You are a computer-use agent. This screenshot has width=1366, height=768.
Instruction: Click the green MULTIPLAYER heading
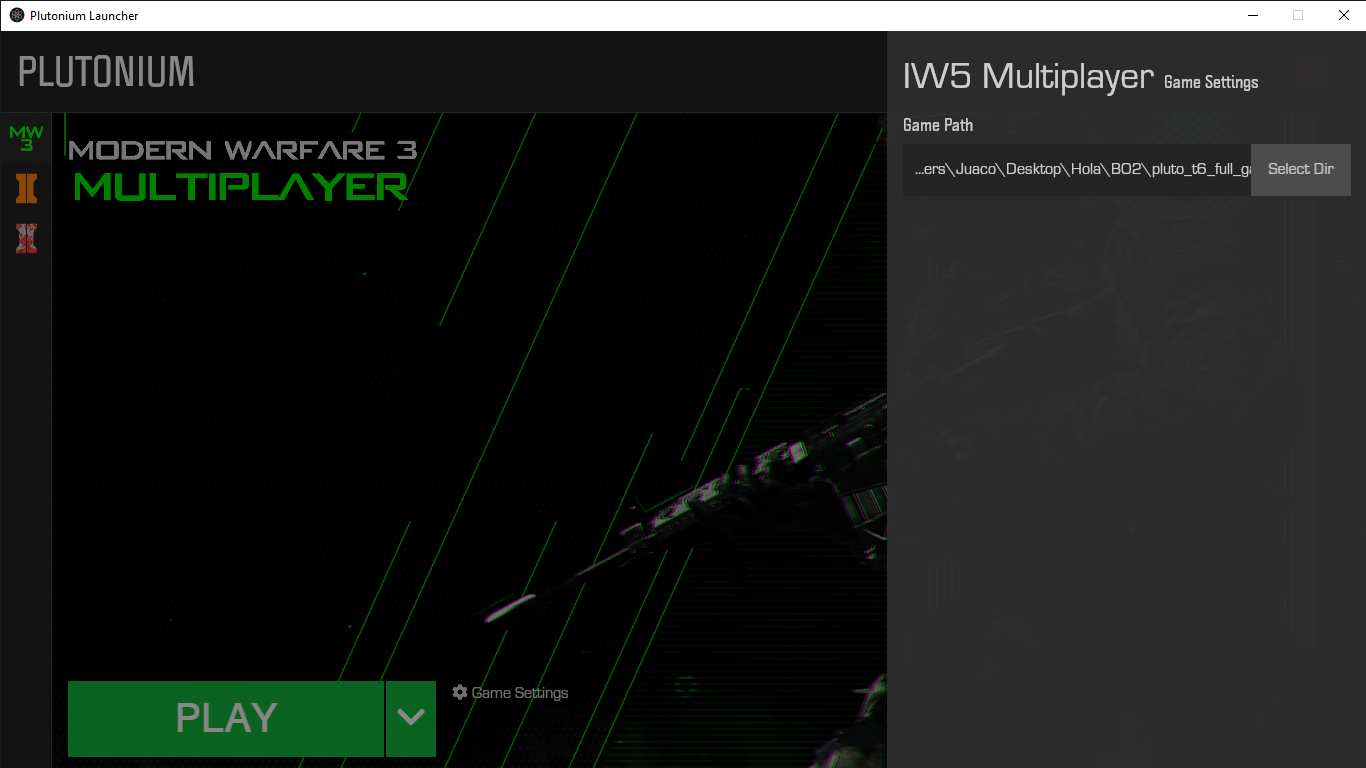tap(241, 186)
